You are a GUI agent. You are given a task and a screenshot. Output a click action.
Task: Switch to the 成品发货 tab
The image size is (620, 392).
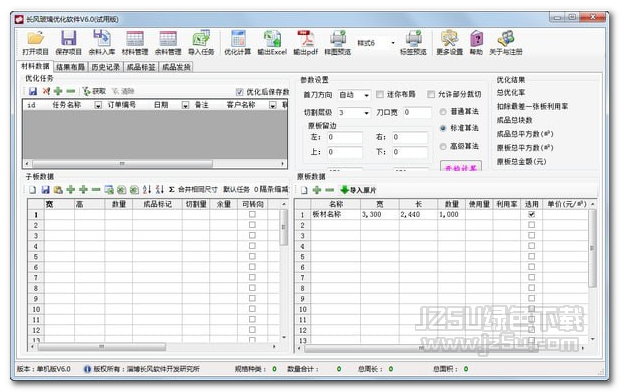(x=176, y=67)
